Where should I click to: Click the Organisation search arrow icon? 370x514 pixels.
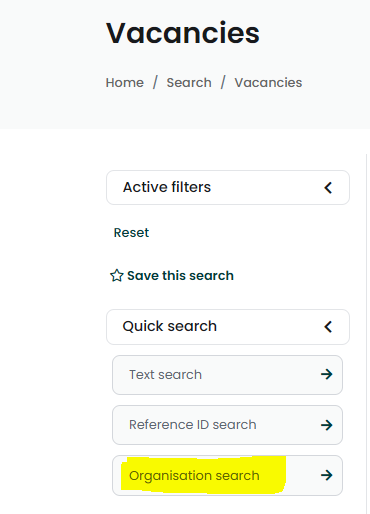pyautogui.click(x=327, y=475)
